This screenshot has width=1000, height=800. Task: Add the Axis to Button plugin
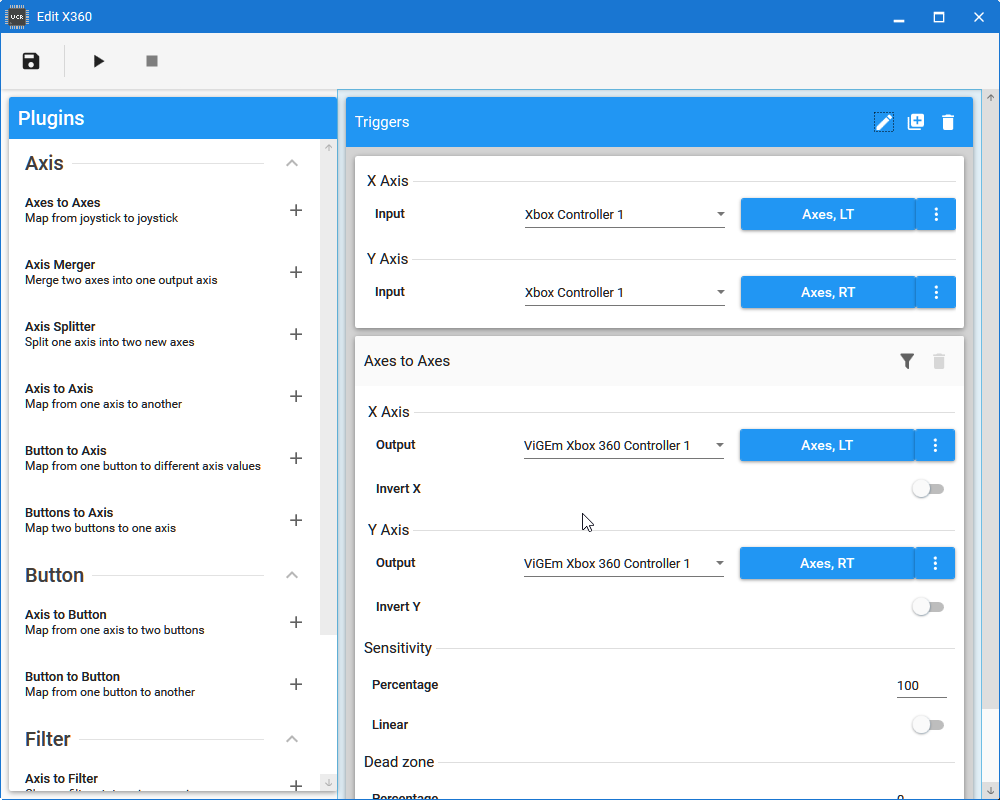pyautogui.click(x=296, y=622)
